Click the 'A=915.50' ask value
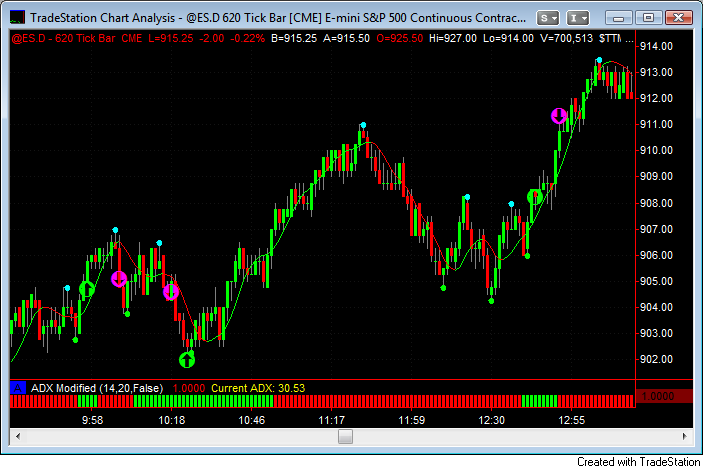Image resolution: width=703 pixels, height=468 pixels. pos(347,39)
